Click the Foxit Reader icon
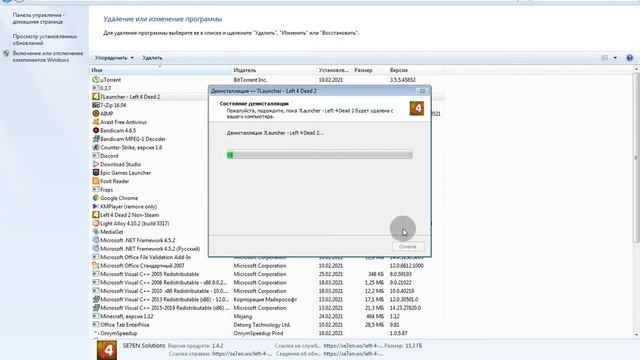This screenshot has height=360, width=640. (96, 181)
